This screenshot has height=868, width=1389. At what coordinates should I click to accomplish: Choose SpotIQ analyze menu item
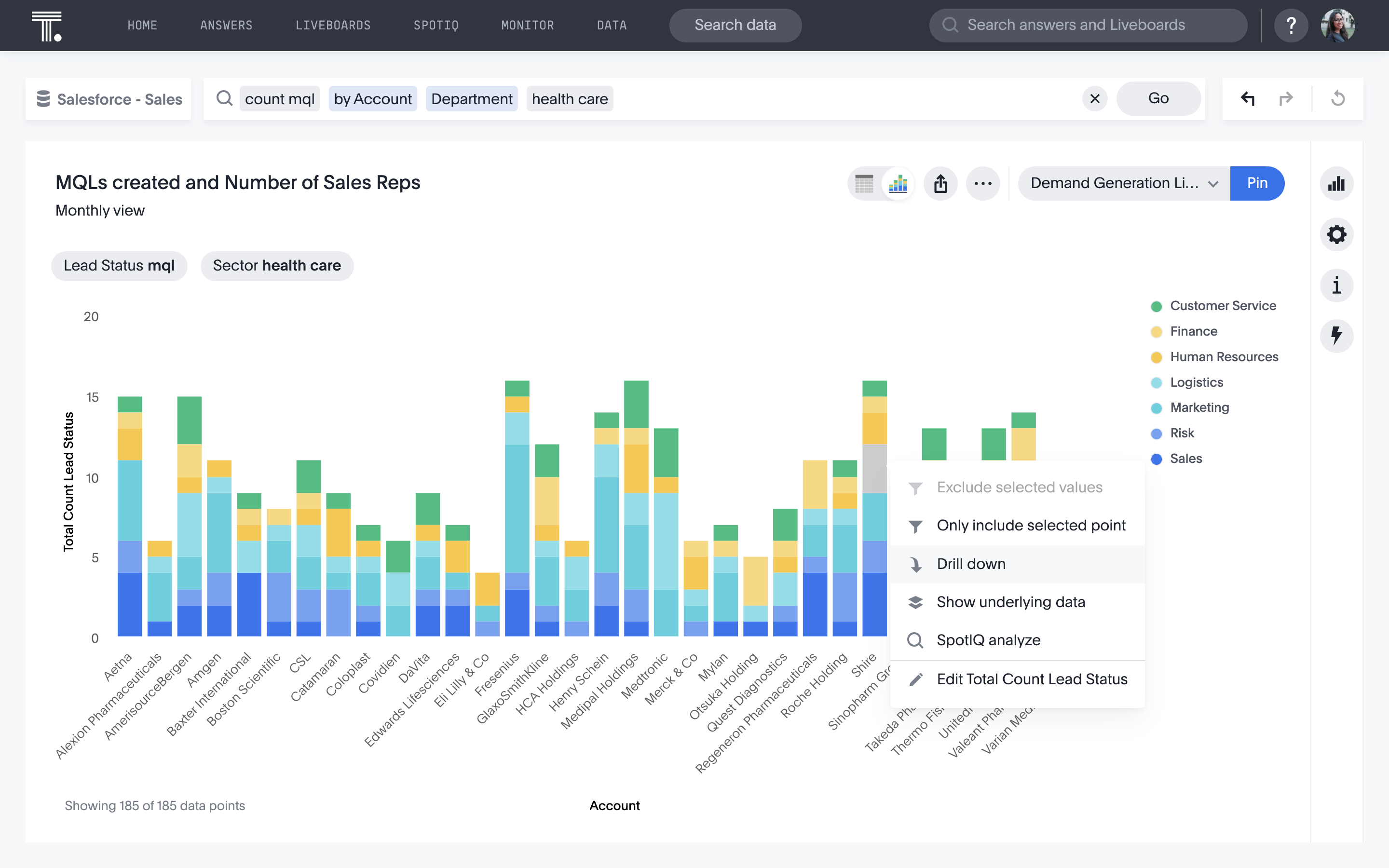pos(1017,640)
